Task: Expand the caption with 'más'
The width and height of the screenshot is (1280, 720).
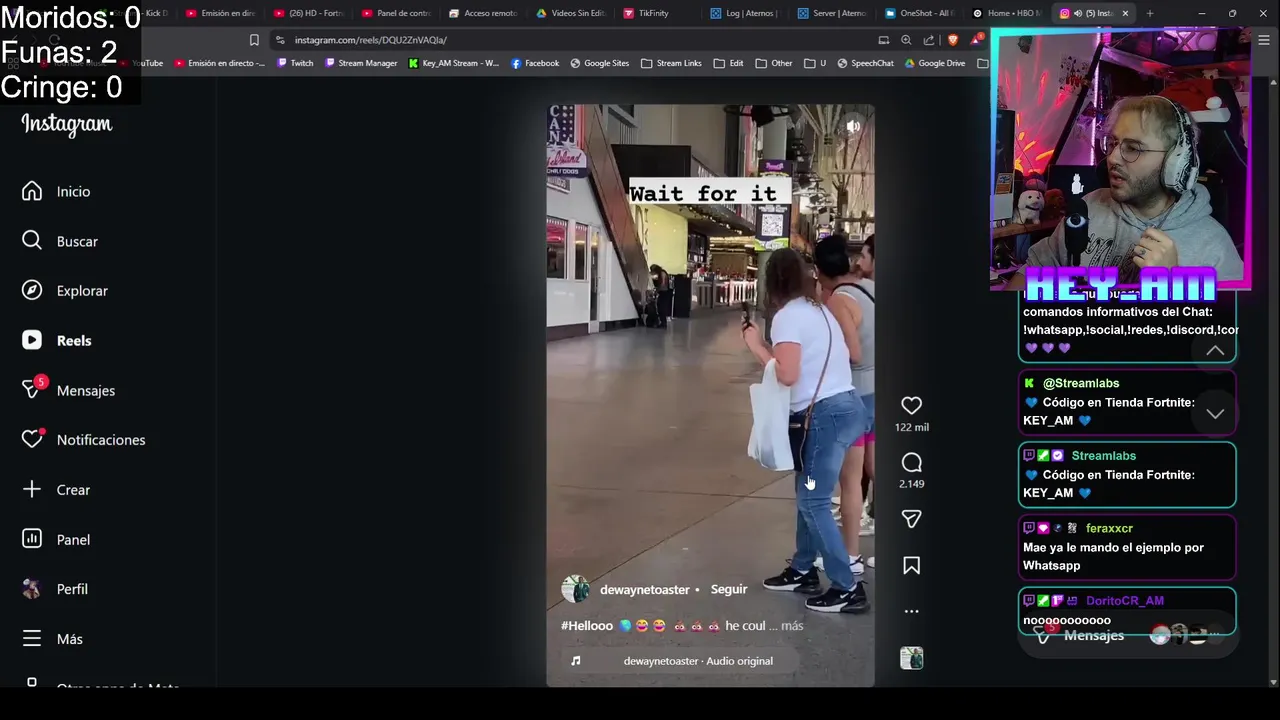Action: (792, 626)
